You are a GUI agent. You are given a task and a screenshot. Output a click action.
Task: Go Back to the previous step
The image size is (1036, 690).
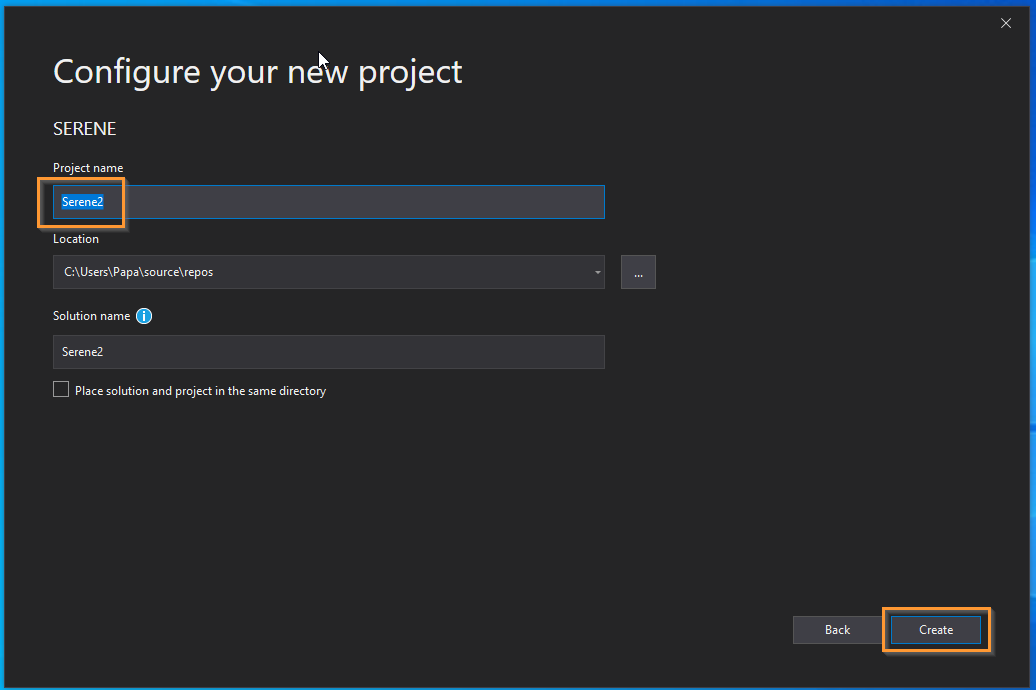[837, 630]
